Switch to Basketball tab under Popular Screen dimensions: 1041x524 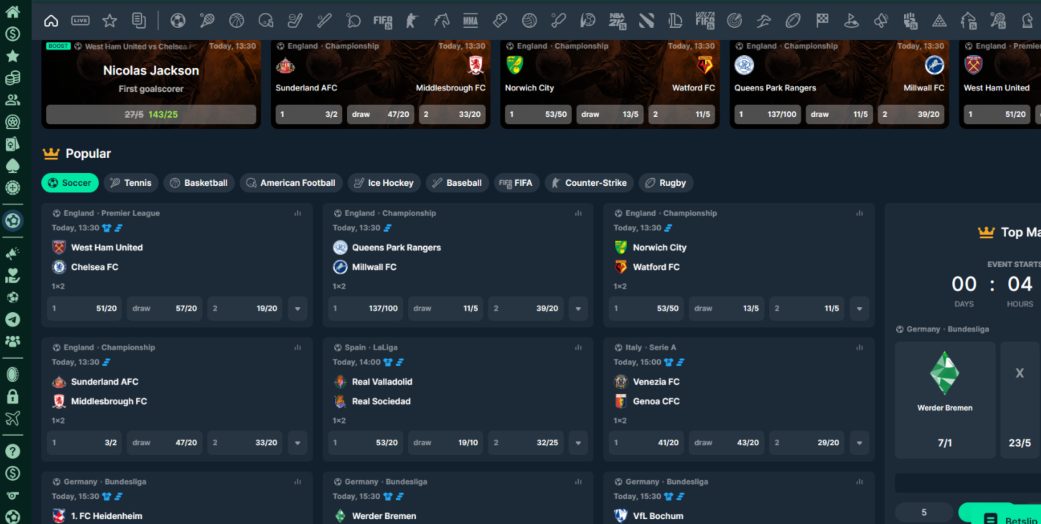click(x=199, y=183)
